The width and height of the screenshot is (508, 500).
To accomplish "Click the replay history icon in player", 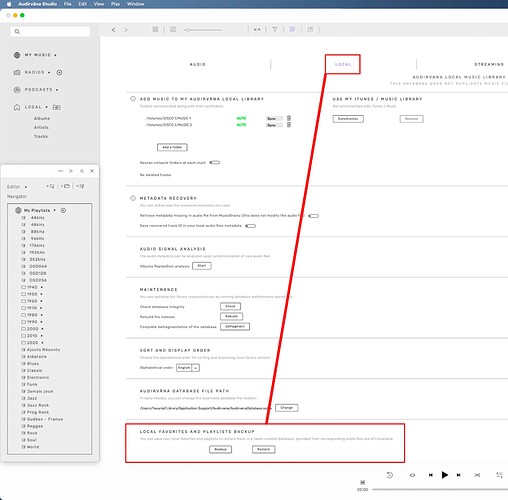I will click(390, 475).
